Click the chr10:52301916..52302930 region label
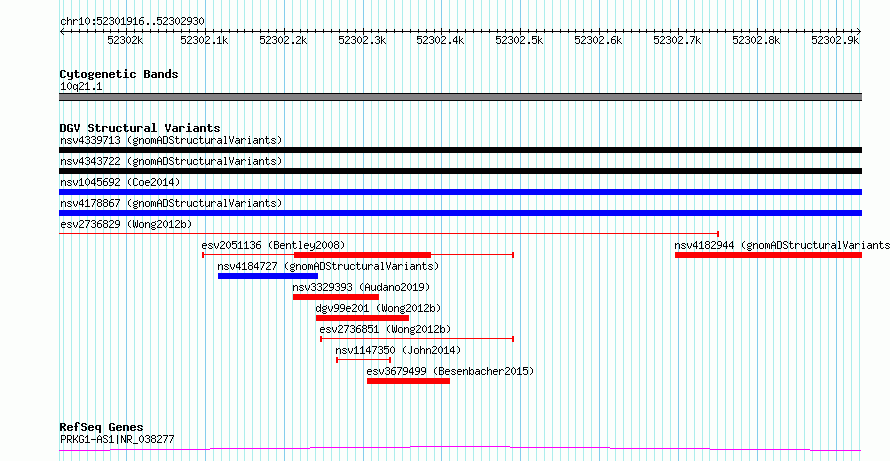890x461 pixels. 132,22
